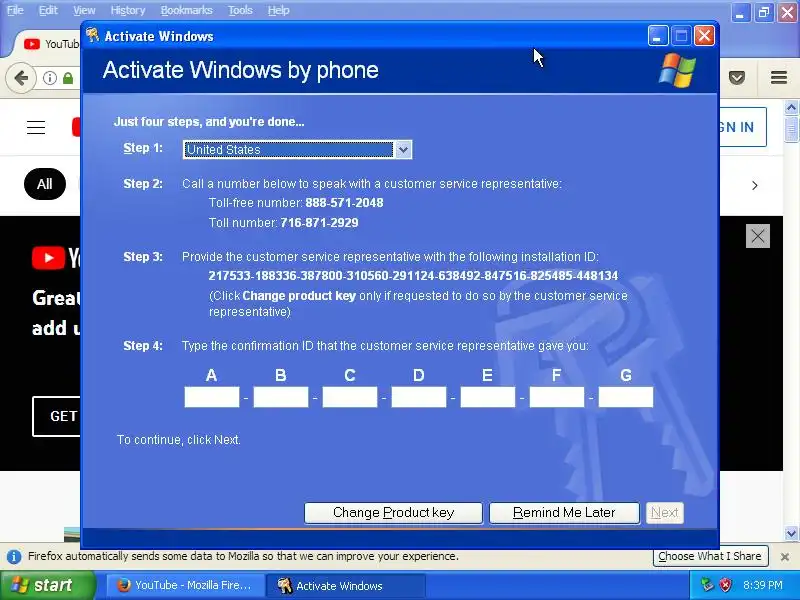Image resolution: width=800 pixels, height=600 pixels.
Task: Click the confirmation ID field E
Action: click(488, 397)
